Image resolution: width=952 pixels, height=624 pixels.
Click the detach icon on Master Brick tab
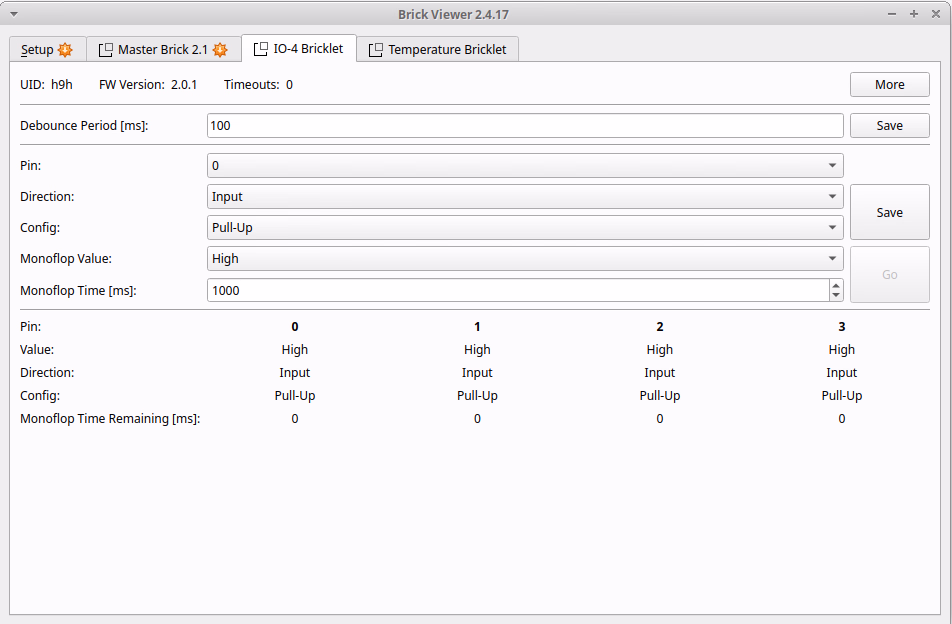[x=105, y=49]
